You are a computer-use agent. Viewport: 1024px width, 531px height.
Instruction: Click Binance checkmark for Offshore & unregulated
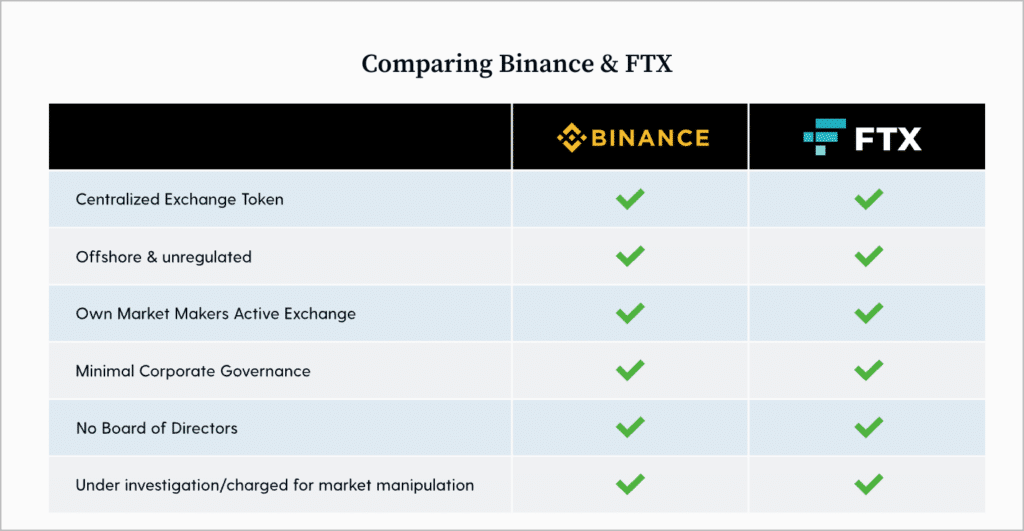(x=630, y=256)
